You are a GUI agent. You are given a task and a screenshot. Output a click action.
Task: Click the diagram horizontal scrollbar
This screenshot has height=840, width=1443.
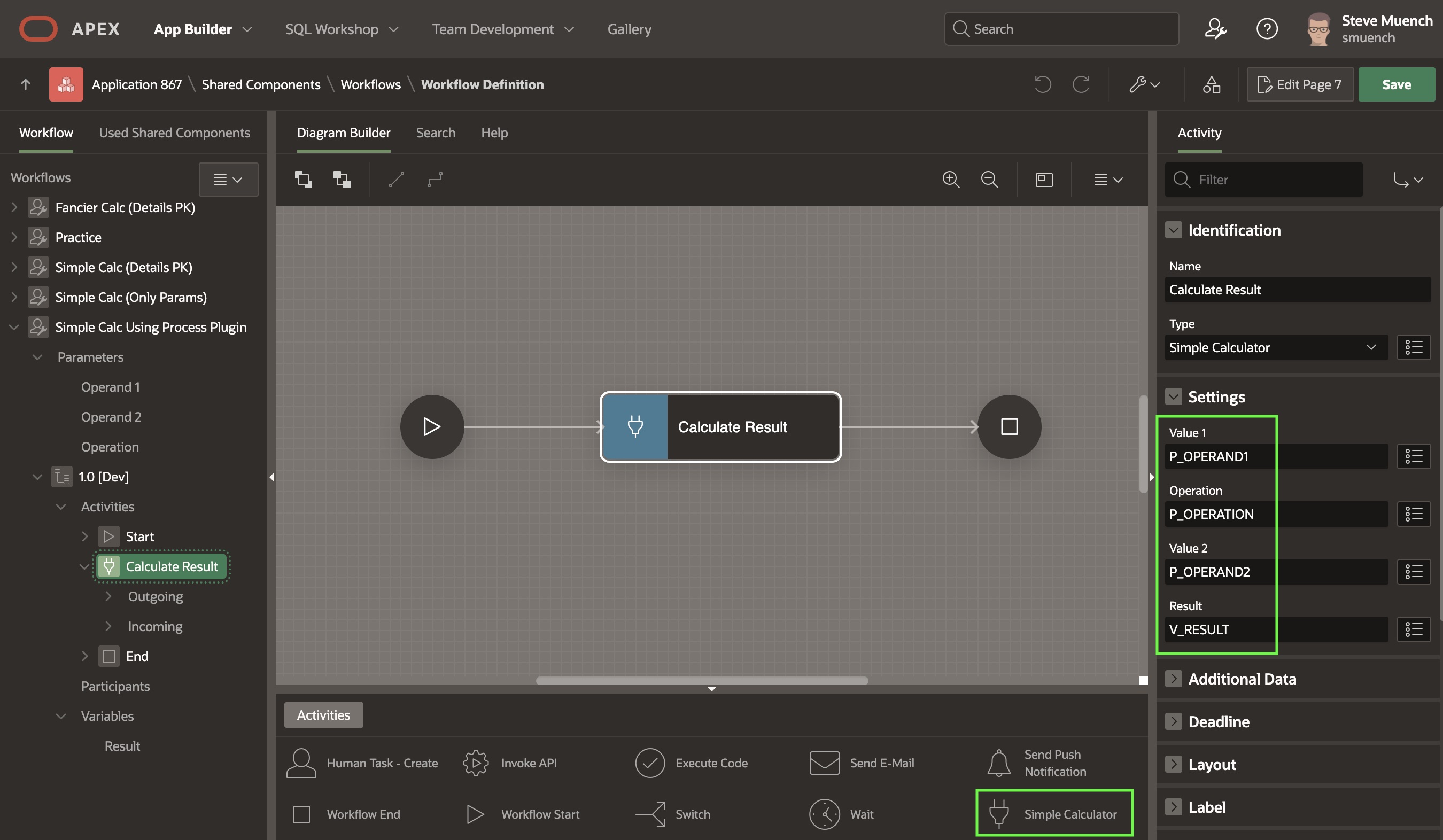click(x=701, y=680)
